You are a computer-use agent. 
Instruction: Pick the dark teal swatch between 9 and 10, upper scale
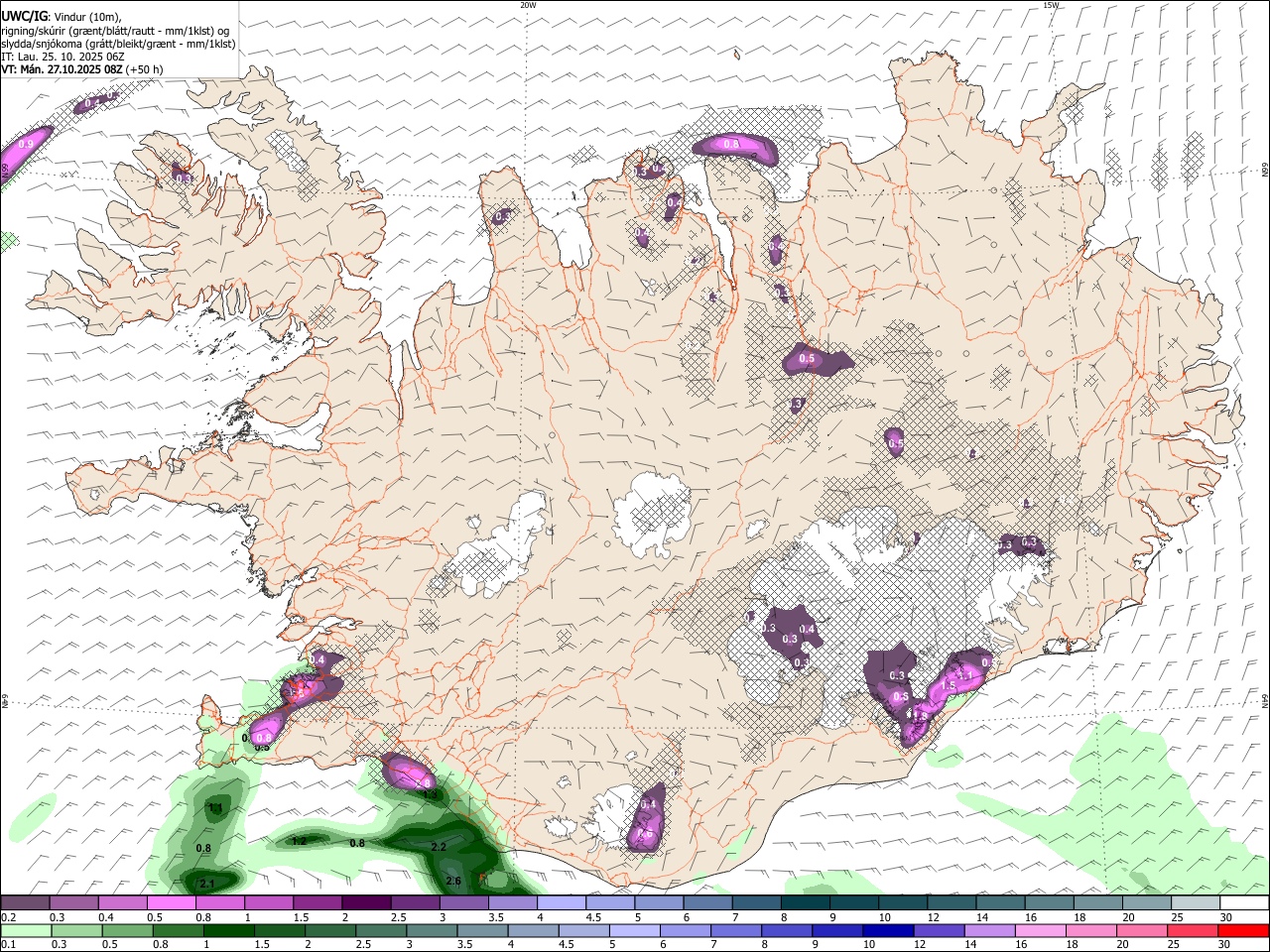pyautogui.click(x=854, y=902)
